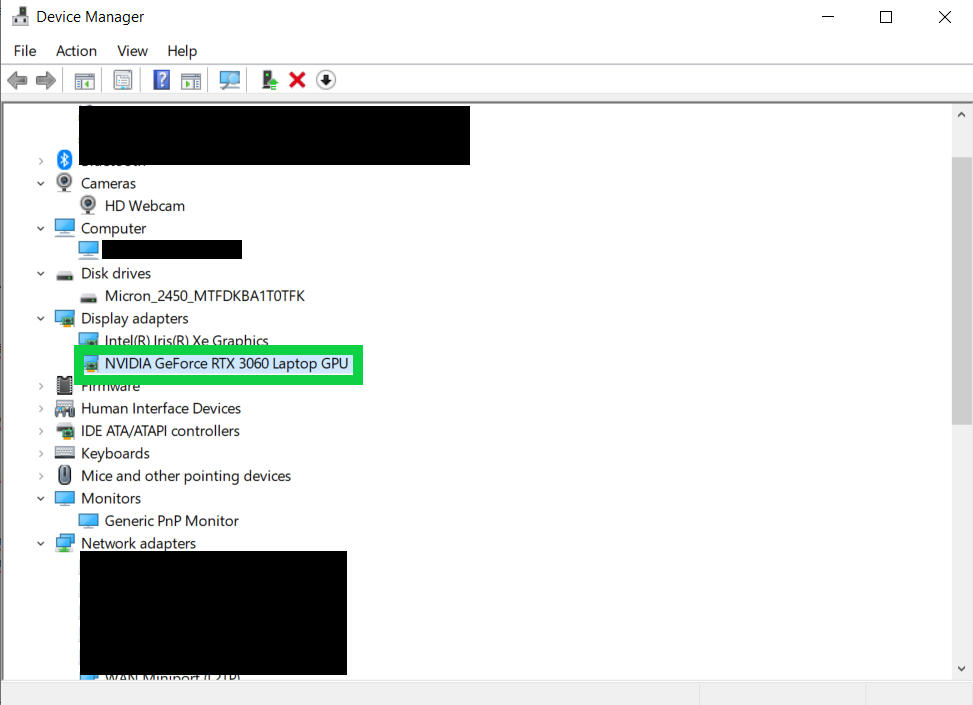Collapse the Cameras category
This screenshot has width=973, height=705.
coord(41,184)
